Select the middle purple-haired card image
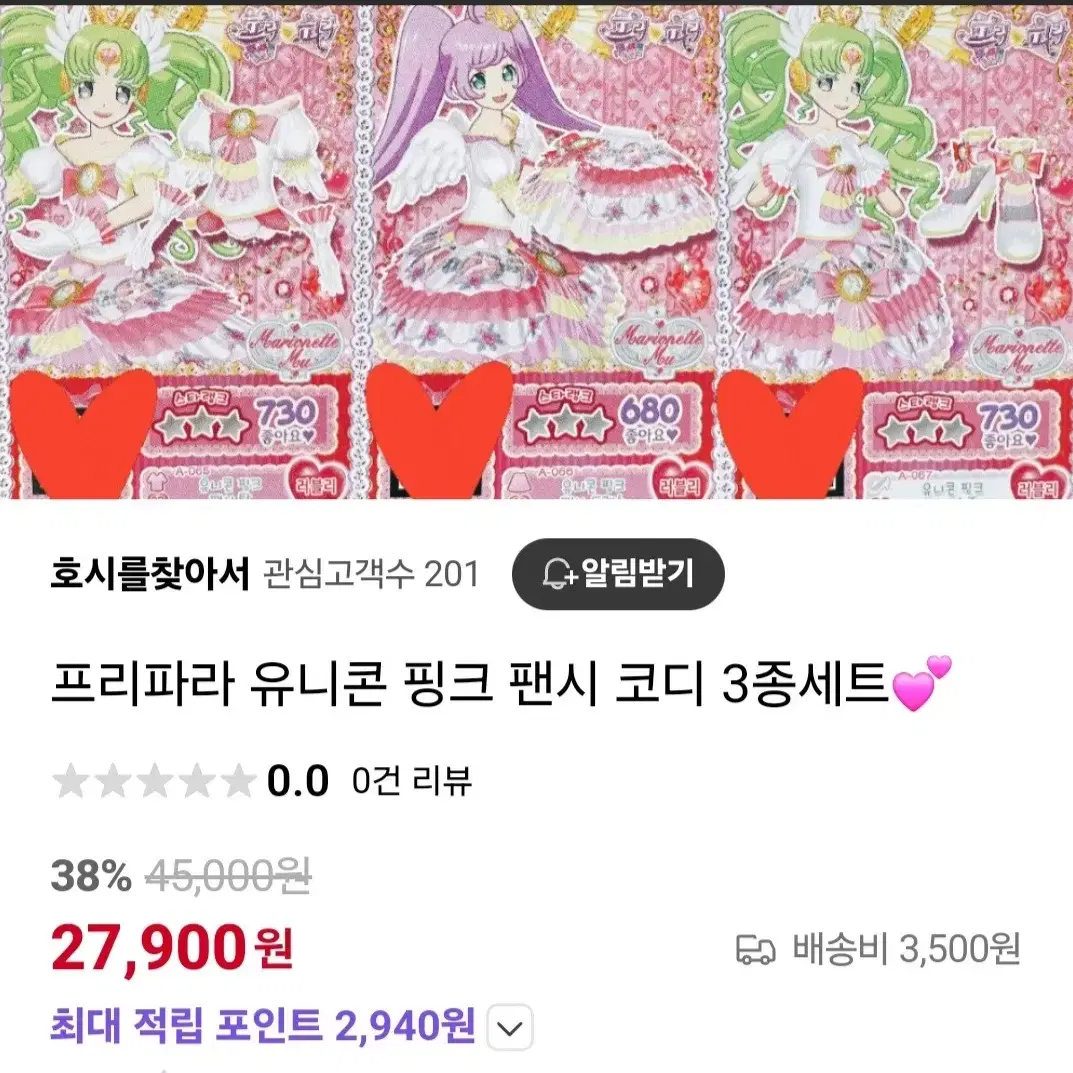 click(x=536, y=250)
